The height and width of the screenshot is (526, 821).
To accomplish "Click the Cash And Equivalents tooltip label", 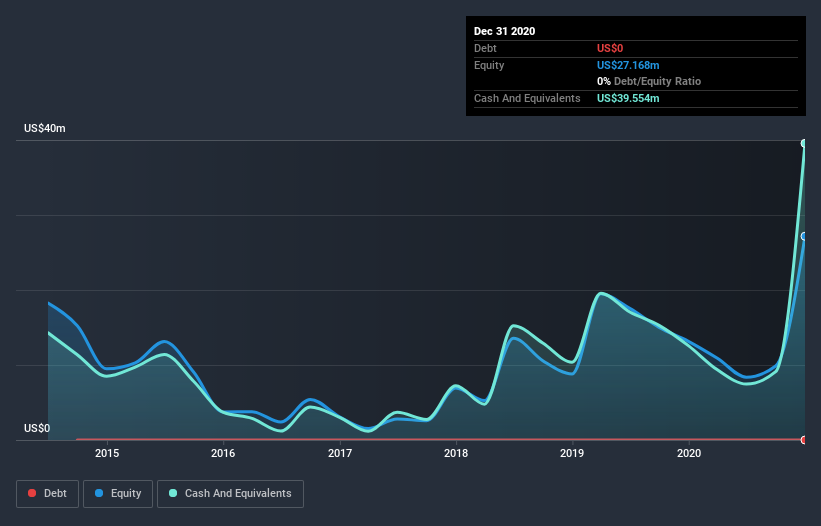I will (527, 98).
